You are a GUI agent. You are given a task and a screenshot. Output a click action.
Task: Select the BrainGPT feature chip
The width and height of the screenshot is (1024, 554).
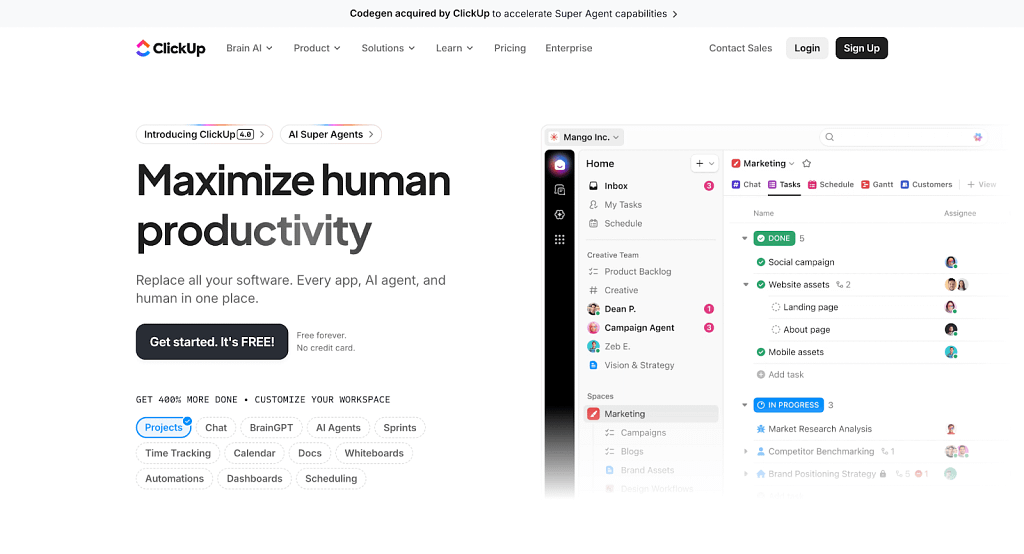pyautogui.click(x=271, y=428)
